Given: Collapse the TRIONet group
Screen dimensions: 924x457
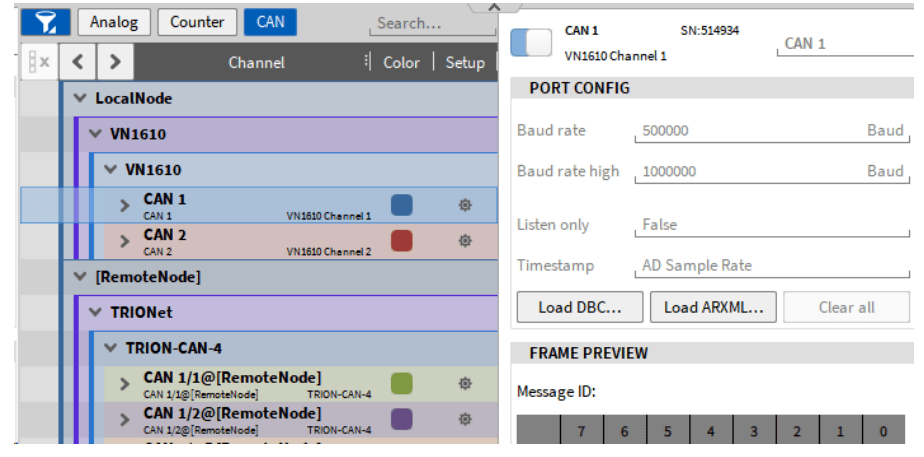Looking at the screenshot, I should pyautogui.click(x=95, y=312).
